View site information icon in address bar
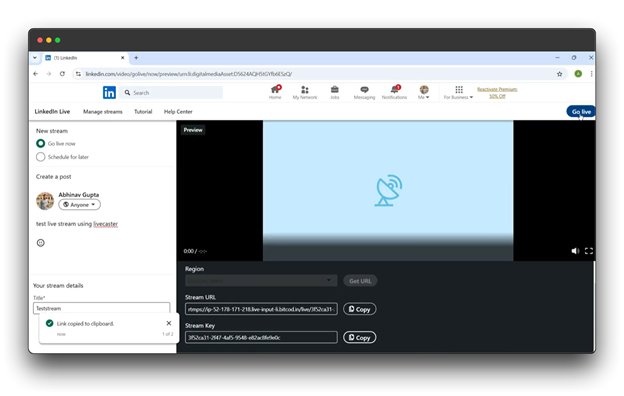Viewport: 624px width, 396px height. tap(78, 74)
